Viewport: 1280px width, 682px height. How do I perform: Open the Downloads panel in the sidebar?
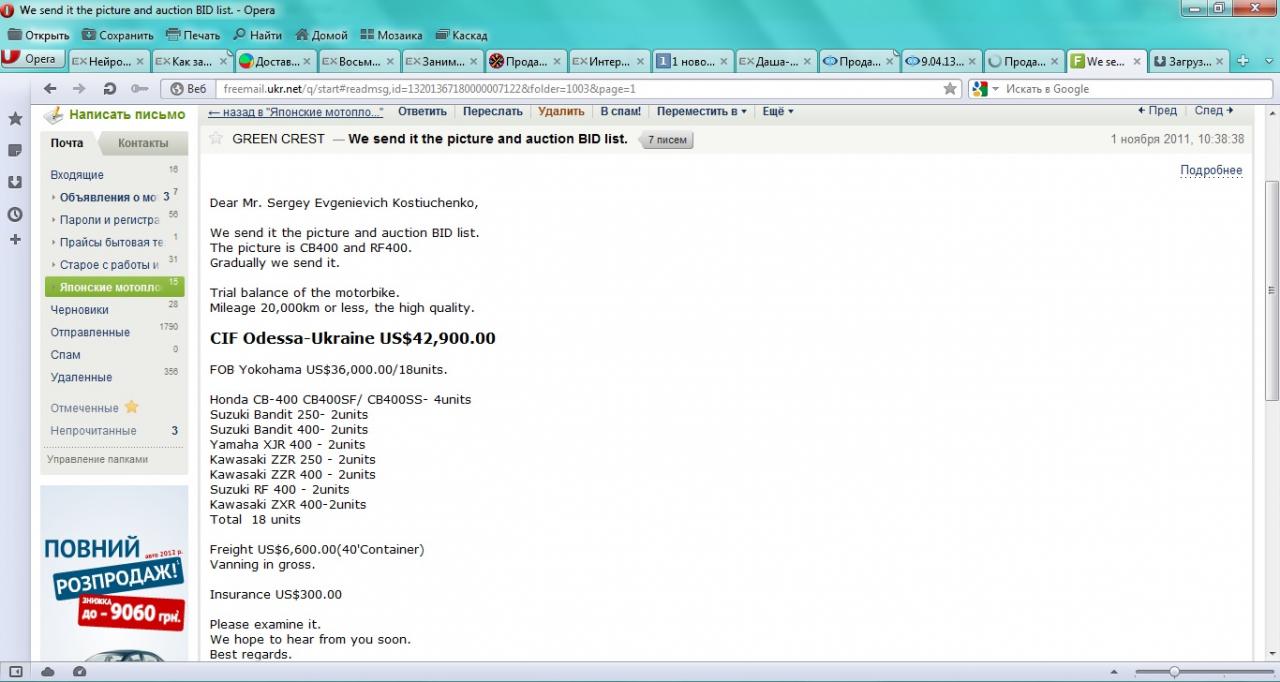[15, 183]
